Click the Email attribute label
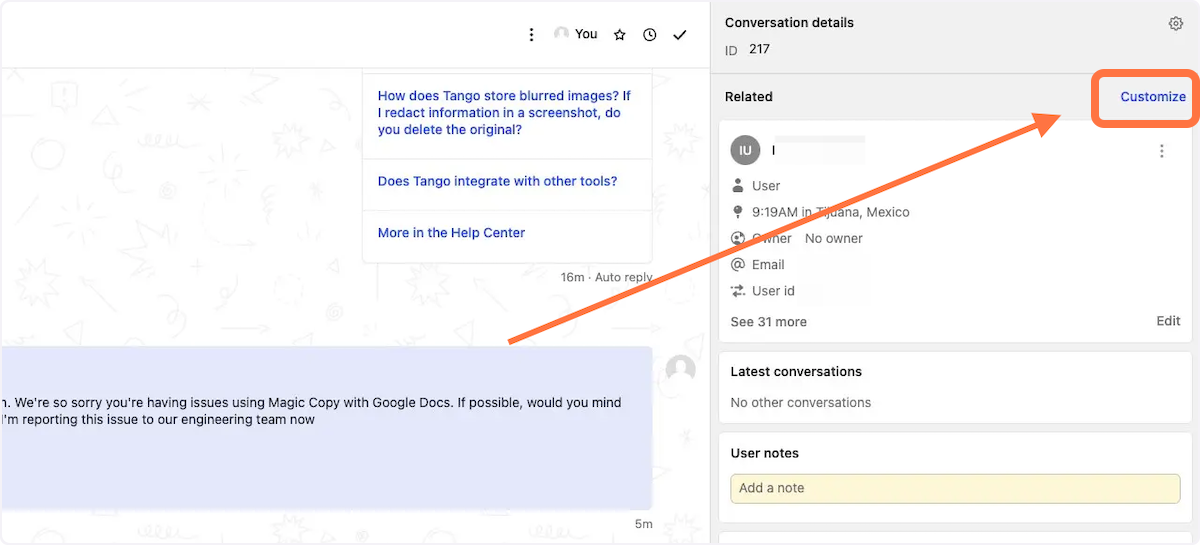This screenshot has height=545, width=1200. (x=768, y=265)
